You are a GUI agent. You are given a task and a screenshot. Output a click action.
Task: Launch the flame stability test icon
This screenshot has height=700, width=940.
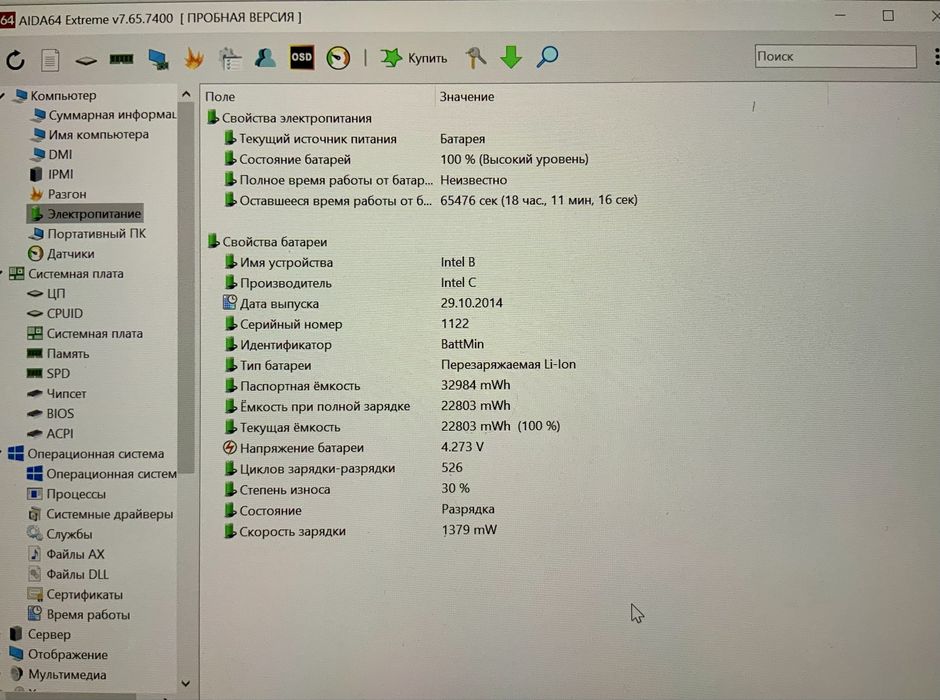coord(194,58)
